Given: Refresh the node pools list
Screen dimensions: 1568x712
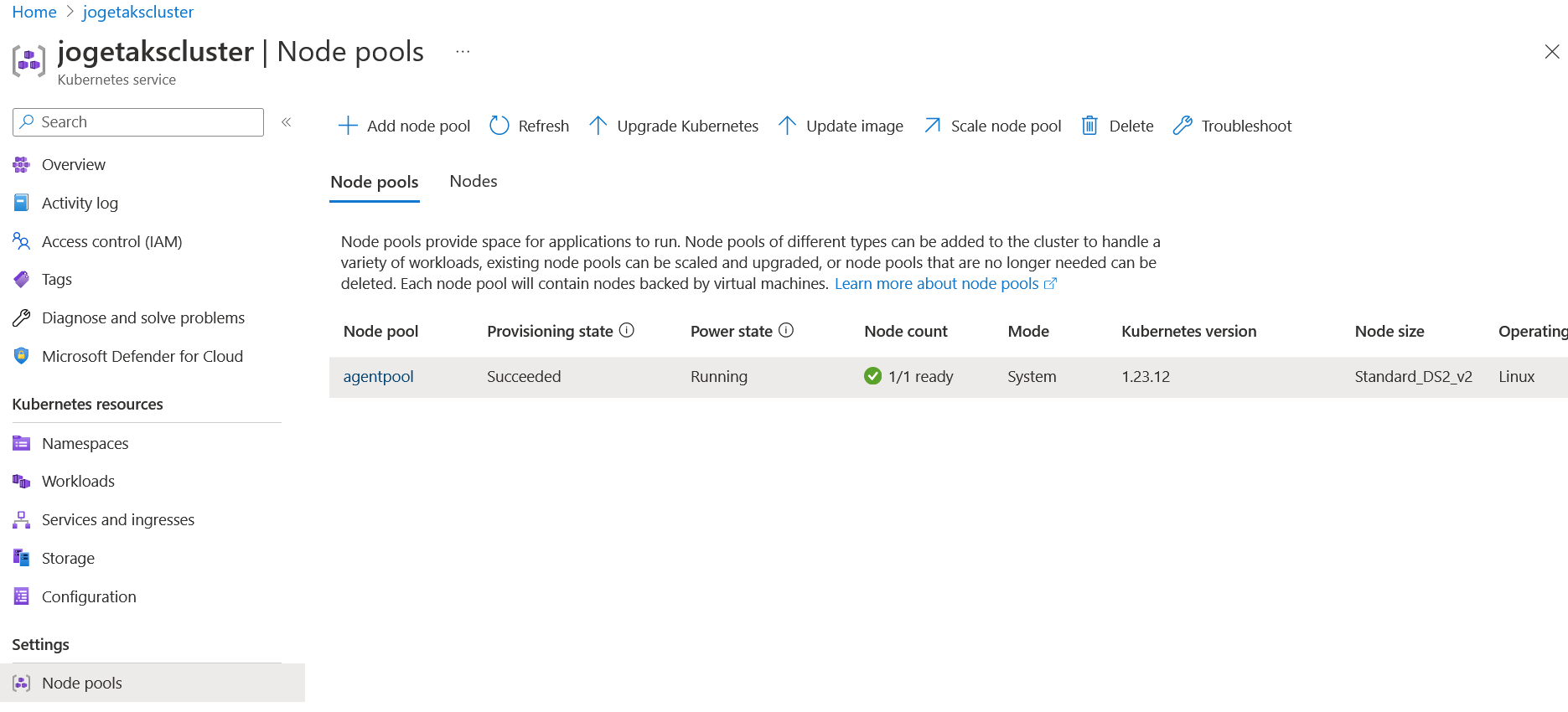Looking at the screenshot, I should [529, 126].
